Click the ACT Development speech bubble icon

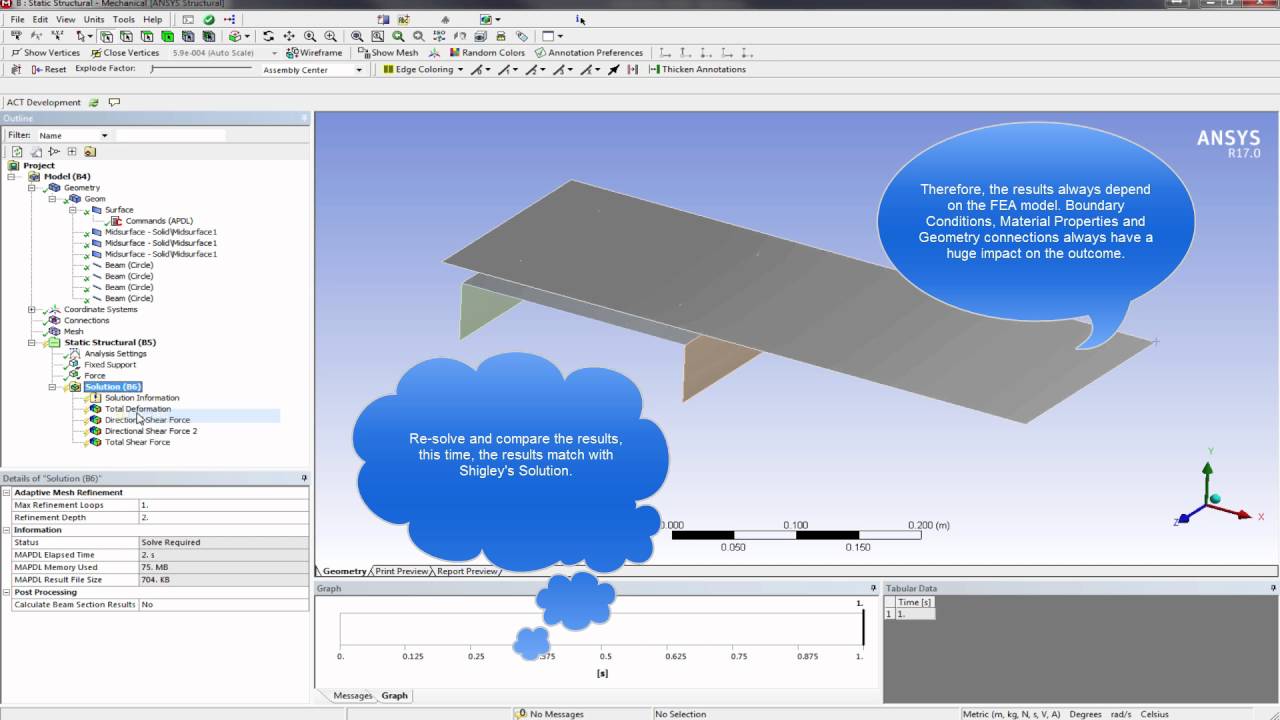(114, 102)
